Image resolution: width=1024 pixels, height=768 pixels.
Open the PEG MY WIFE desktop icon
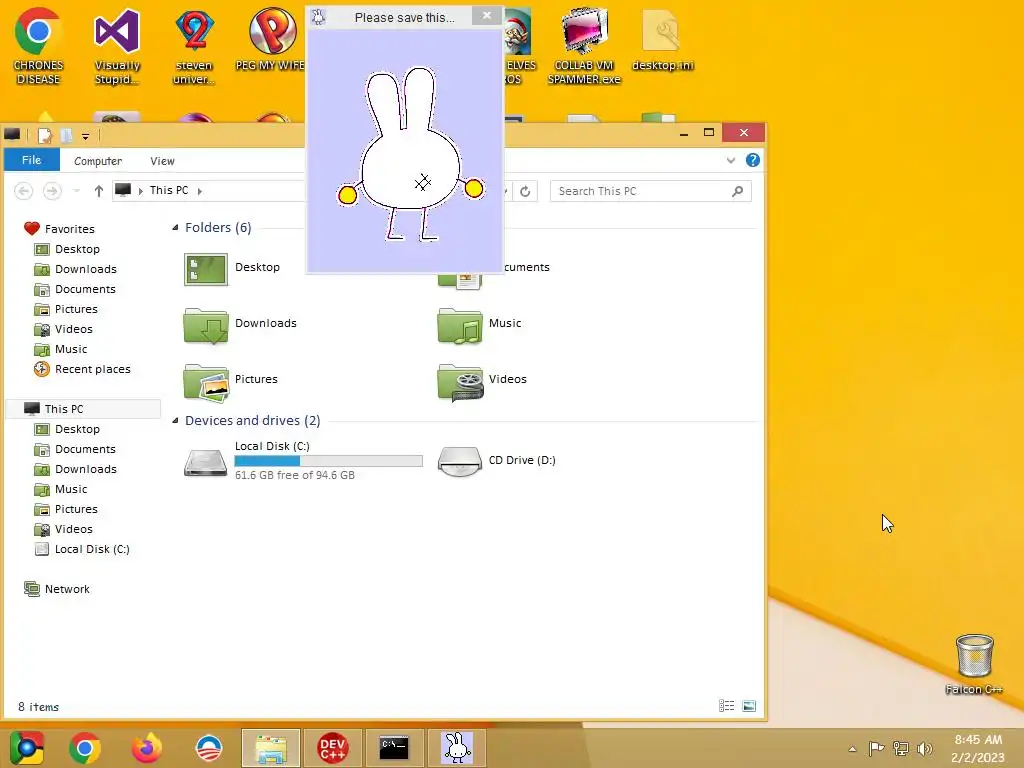coord(270,39)
